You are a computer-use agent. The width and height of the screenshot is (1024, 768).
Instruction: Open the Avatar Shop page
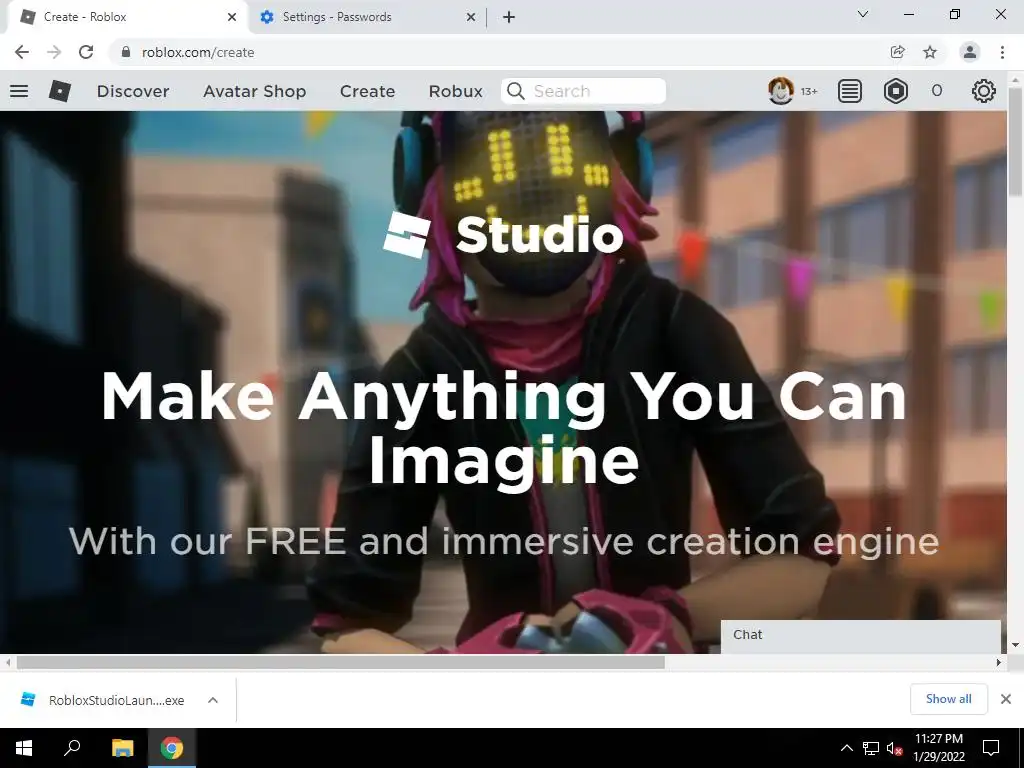(x=255, y=91)
